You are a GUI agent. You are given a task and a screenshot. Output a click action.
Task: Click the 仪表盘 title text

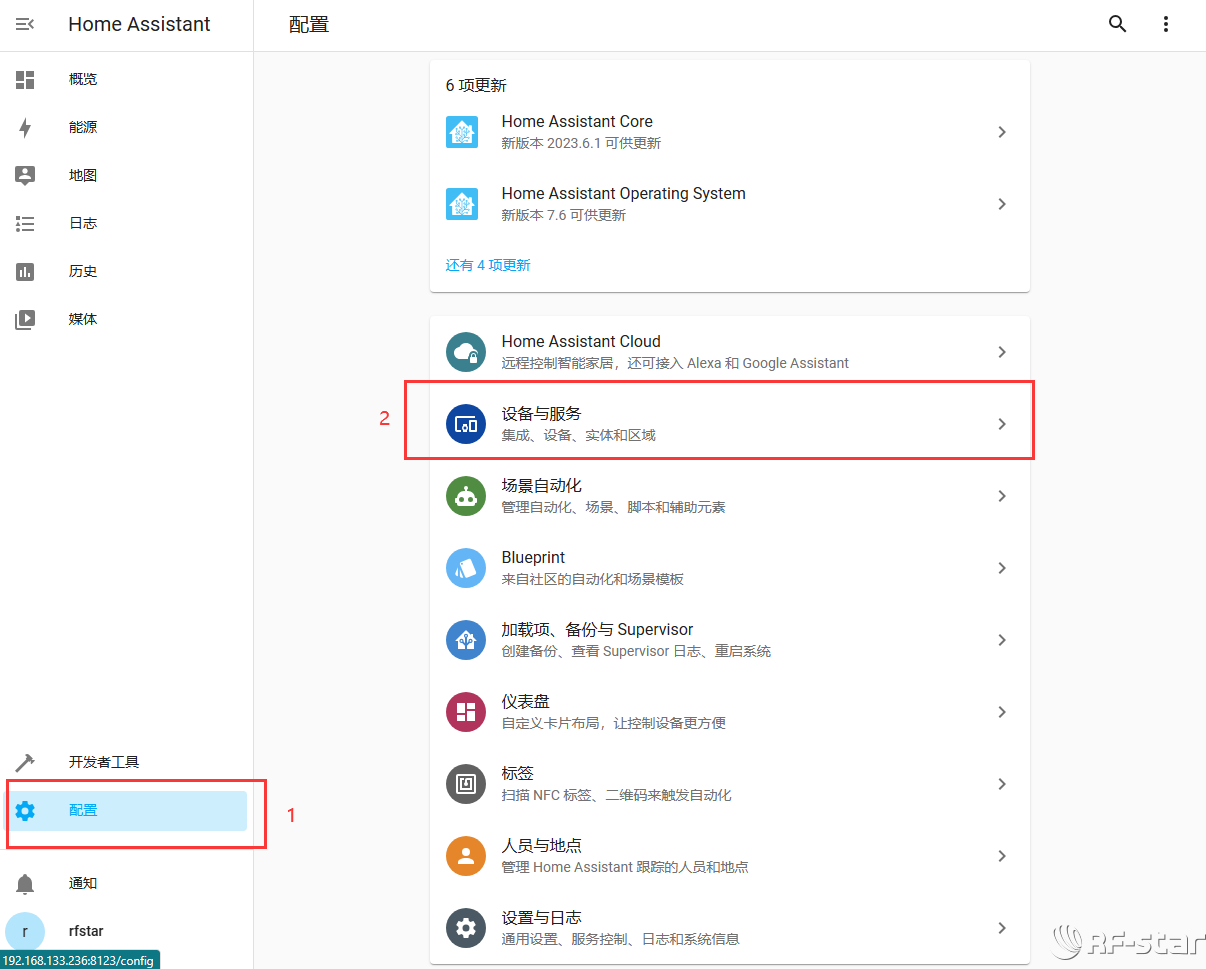coord(525,702)
